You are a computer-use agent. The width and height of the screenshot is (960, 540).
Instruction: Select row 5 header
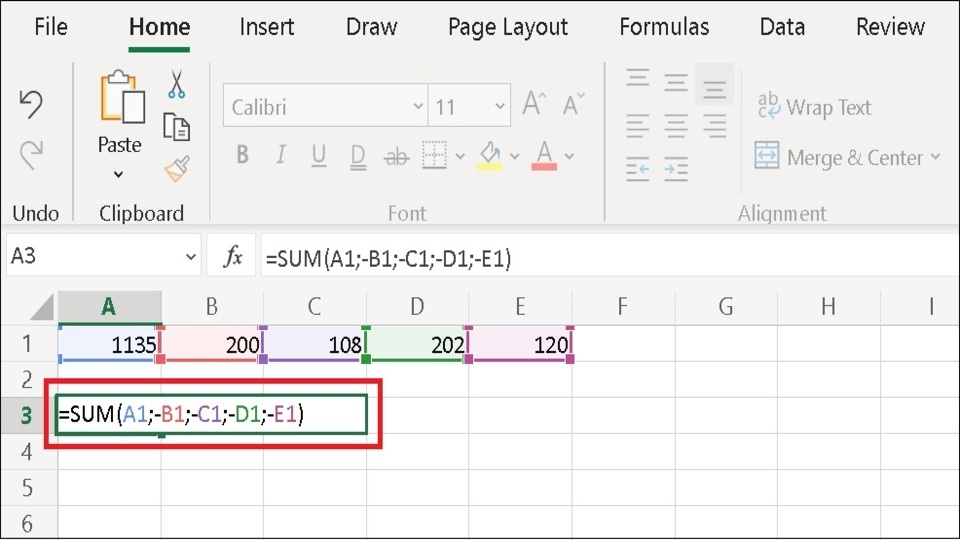click(x=28, y=487)
